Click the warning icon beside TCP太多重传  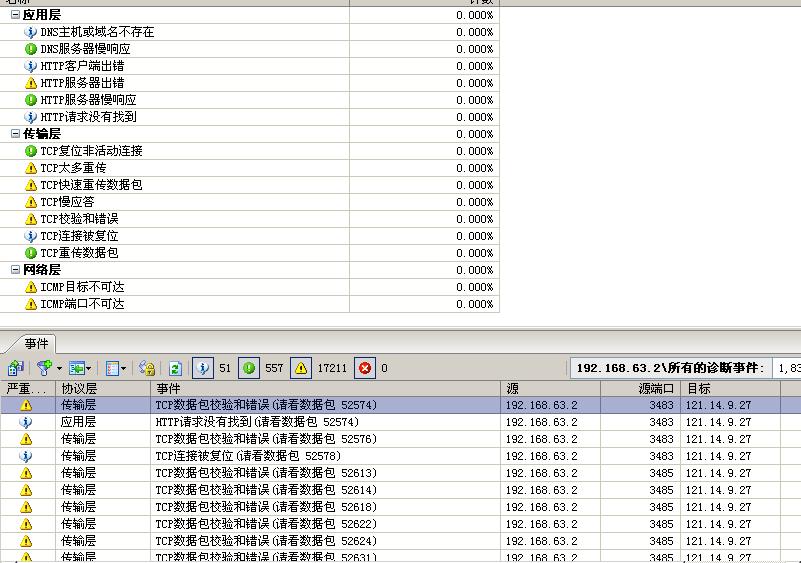coord(31,168)
